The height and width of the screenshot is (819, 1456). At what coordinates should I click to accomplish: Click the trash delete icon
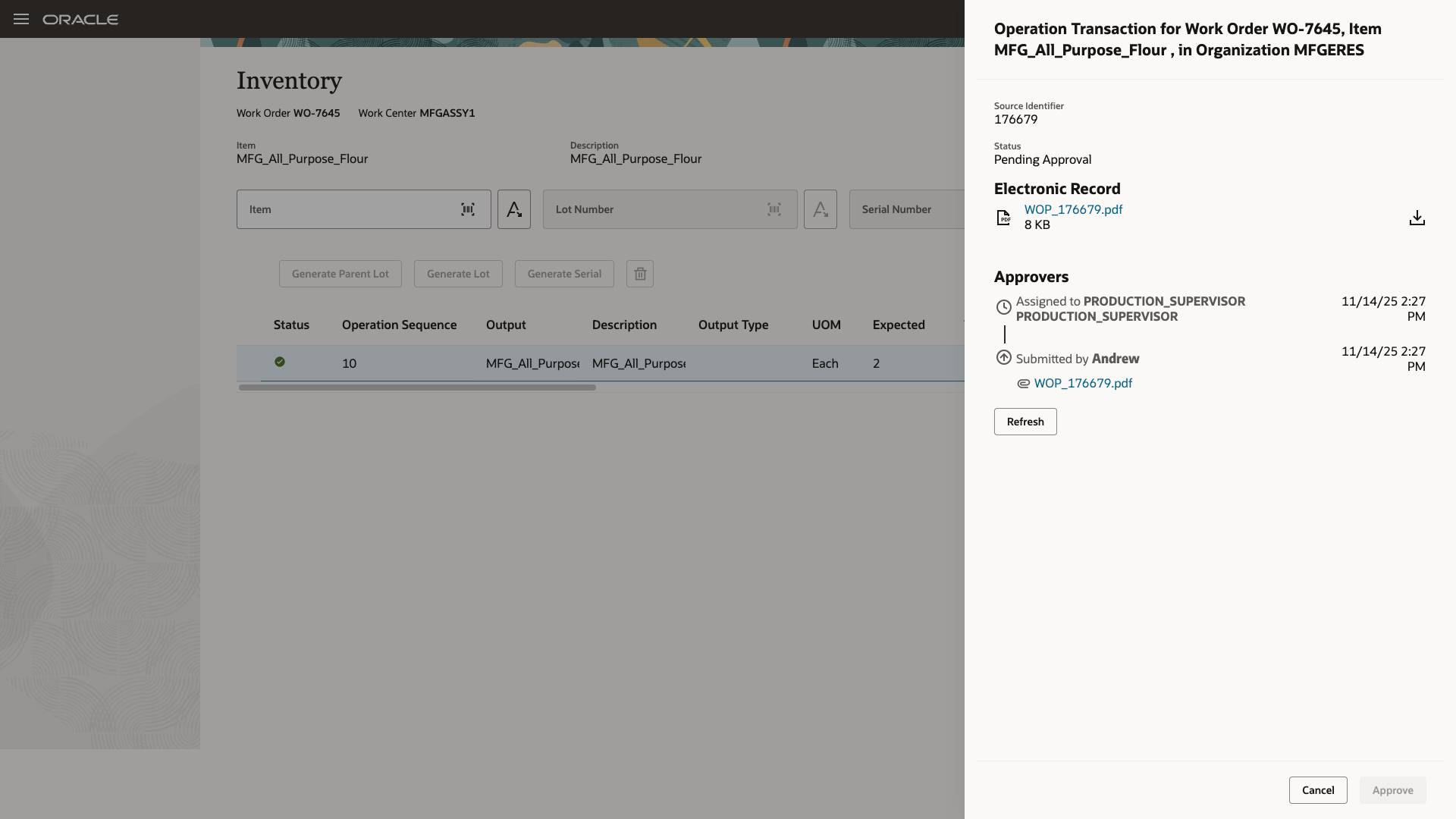point(640,274)
